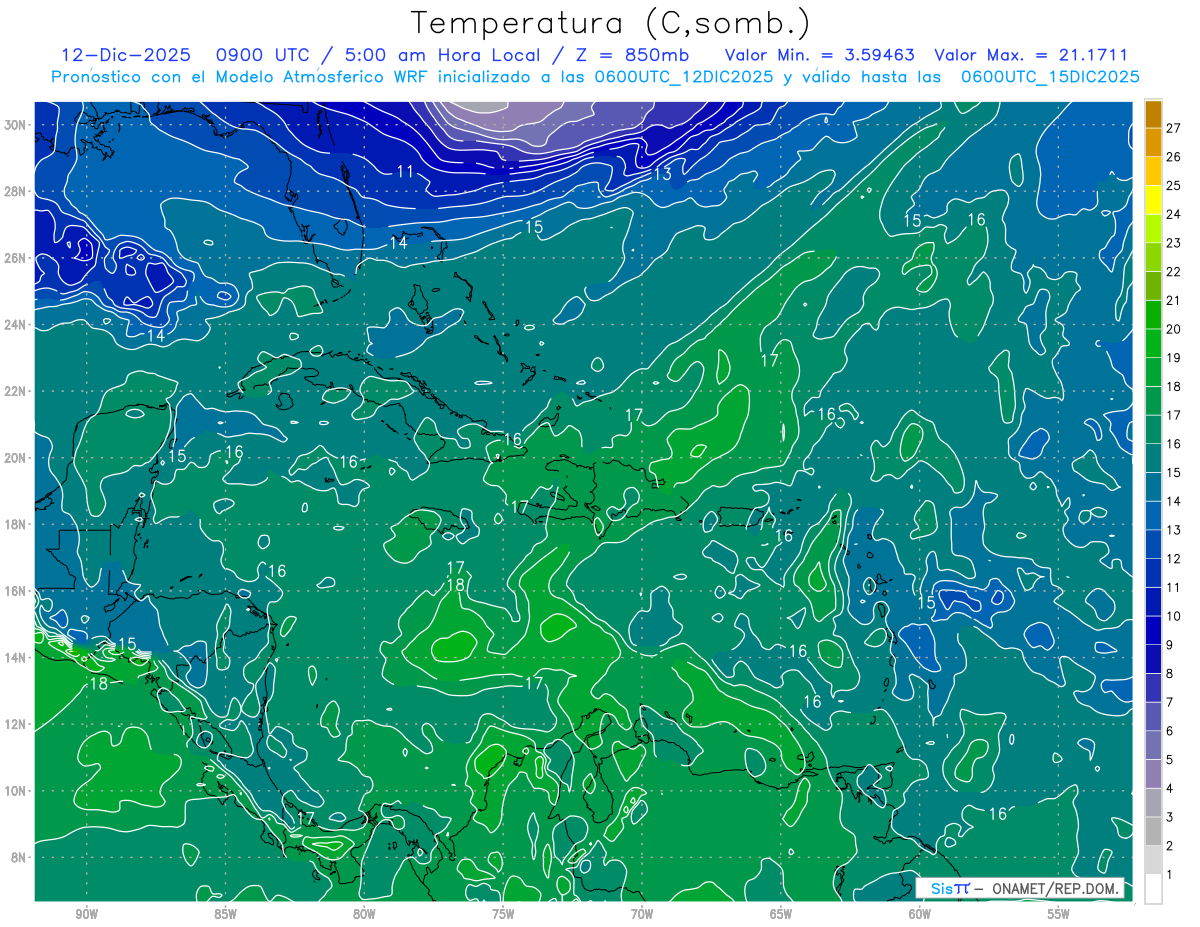
Task: Click latitude axis label '28N'
Action: (15, 191)
